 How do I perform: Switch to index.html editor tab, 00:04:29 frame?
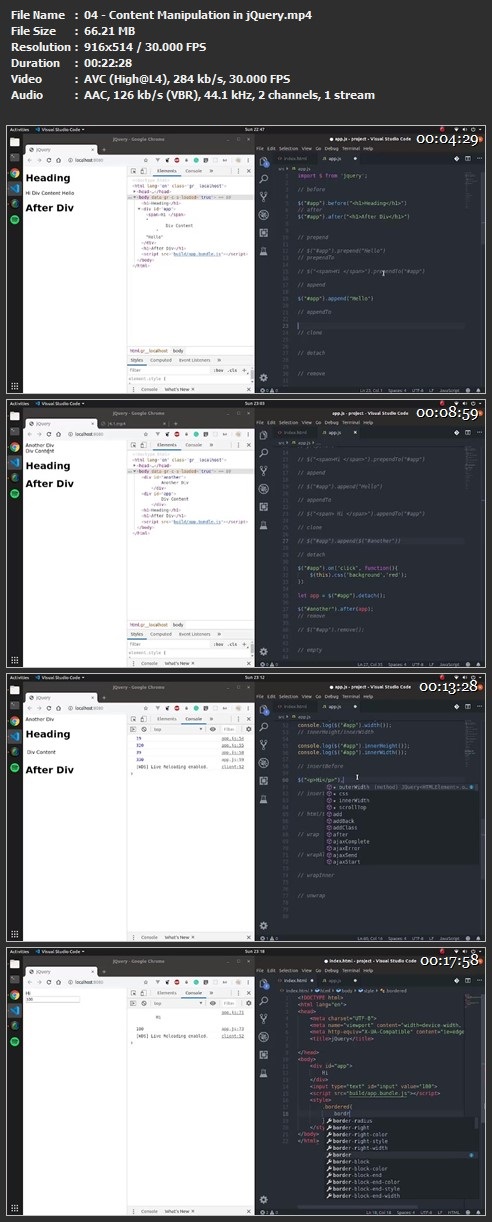[292, 159]
